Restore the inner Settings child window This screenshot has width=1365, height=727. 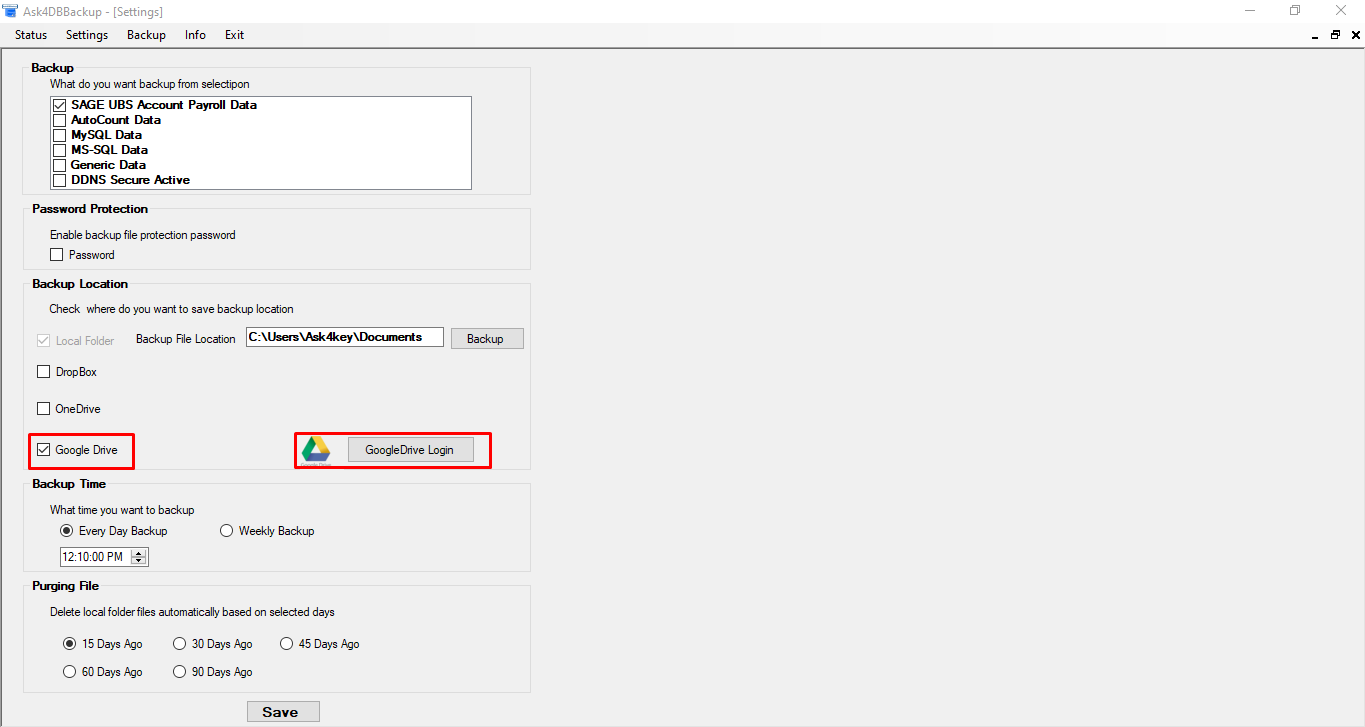[x=1335, y=35]
